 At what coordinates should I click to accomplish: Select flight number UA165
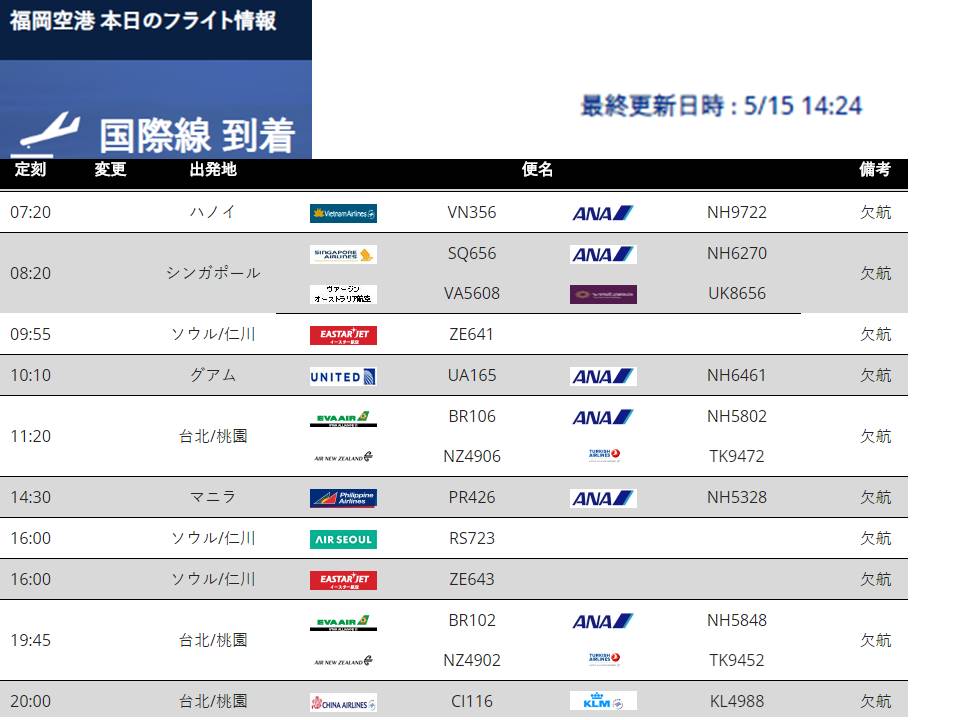(471, 375)
